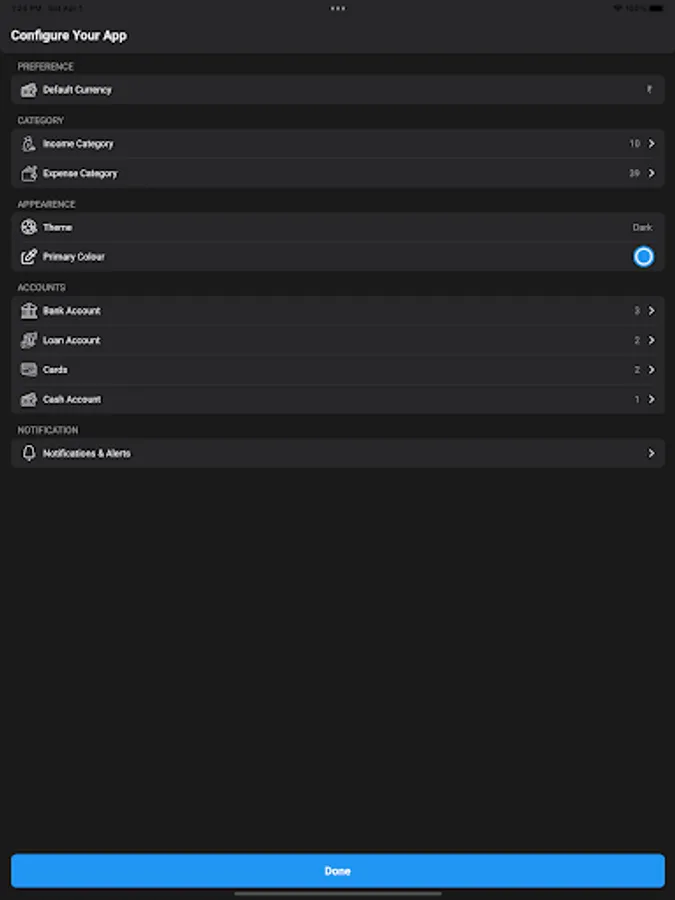Viewport: 675px width, 900px height.
Task: Change the Dark theme value
Action: click(x=642, y=227)
